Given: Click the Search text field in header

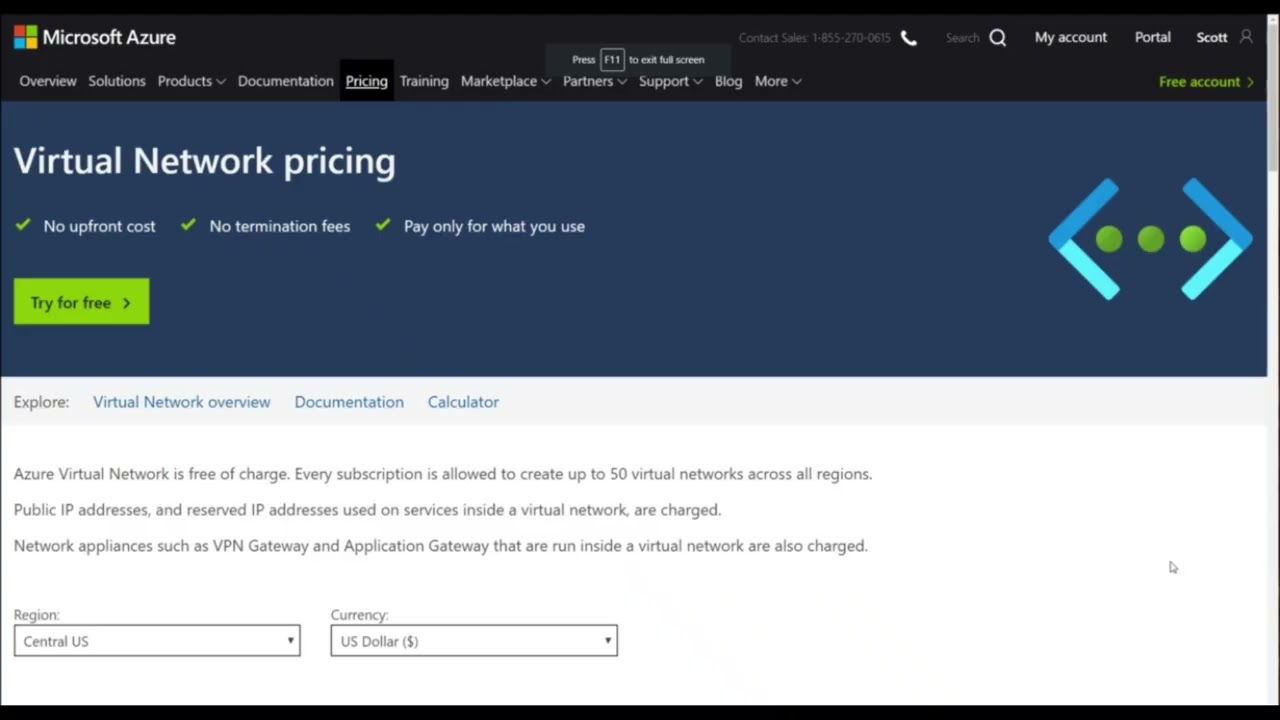Looking at the screenshot, I should [x=962, y=38].
